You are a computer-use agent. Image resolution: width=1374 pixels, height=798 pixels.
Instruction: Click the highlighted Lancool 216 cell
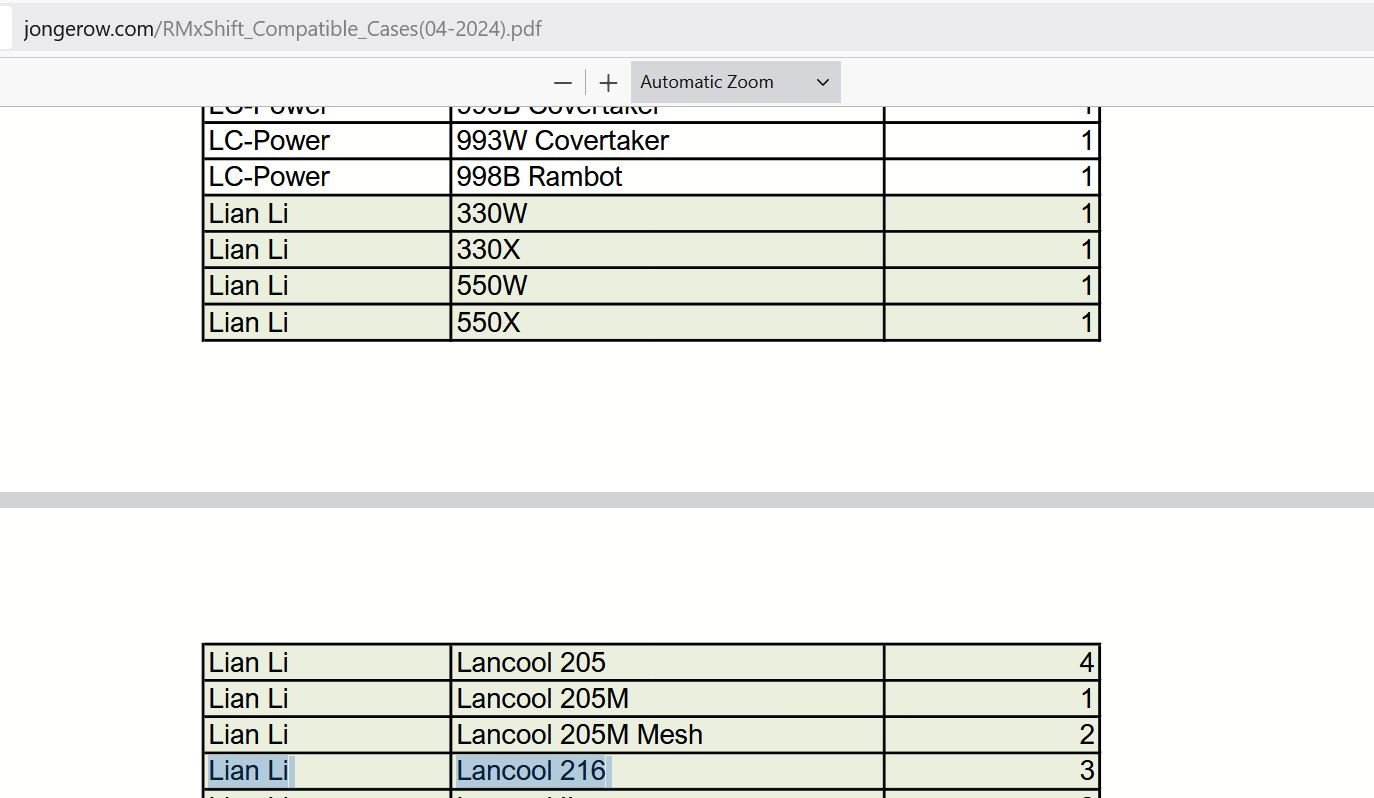tap(667, 771)
